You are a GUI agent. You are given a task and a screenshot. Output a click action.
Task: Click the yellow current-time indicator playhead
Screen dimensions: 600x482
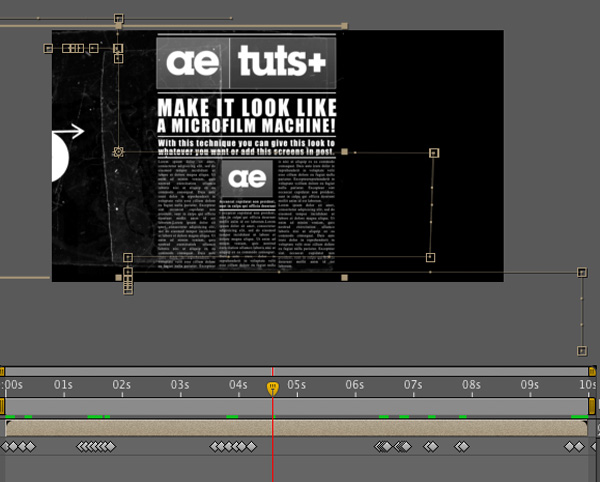(272, 388)
